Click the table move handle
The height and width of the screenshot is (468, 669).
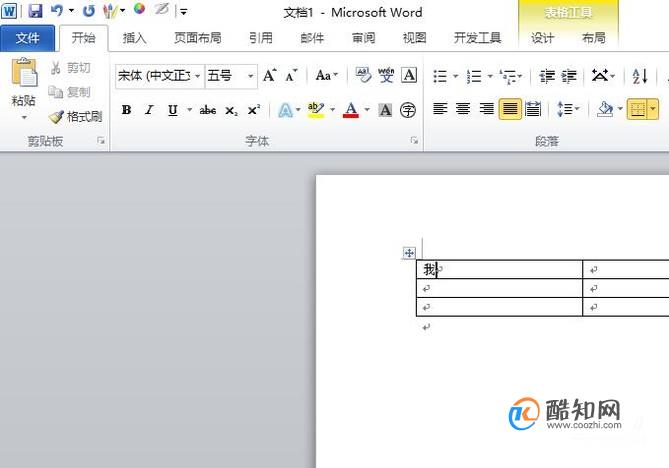tap(409, 253)
